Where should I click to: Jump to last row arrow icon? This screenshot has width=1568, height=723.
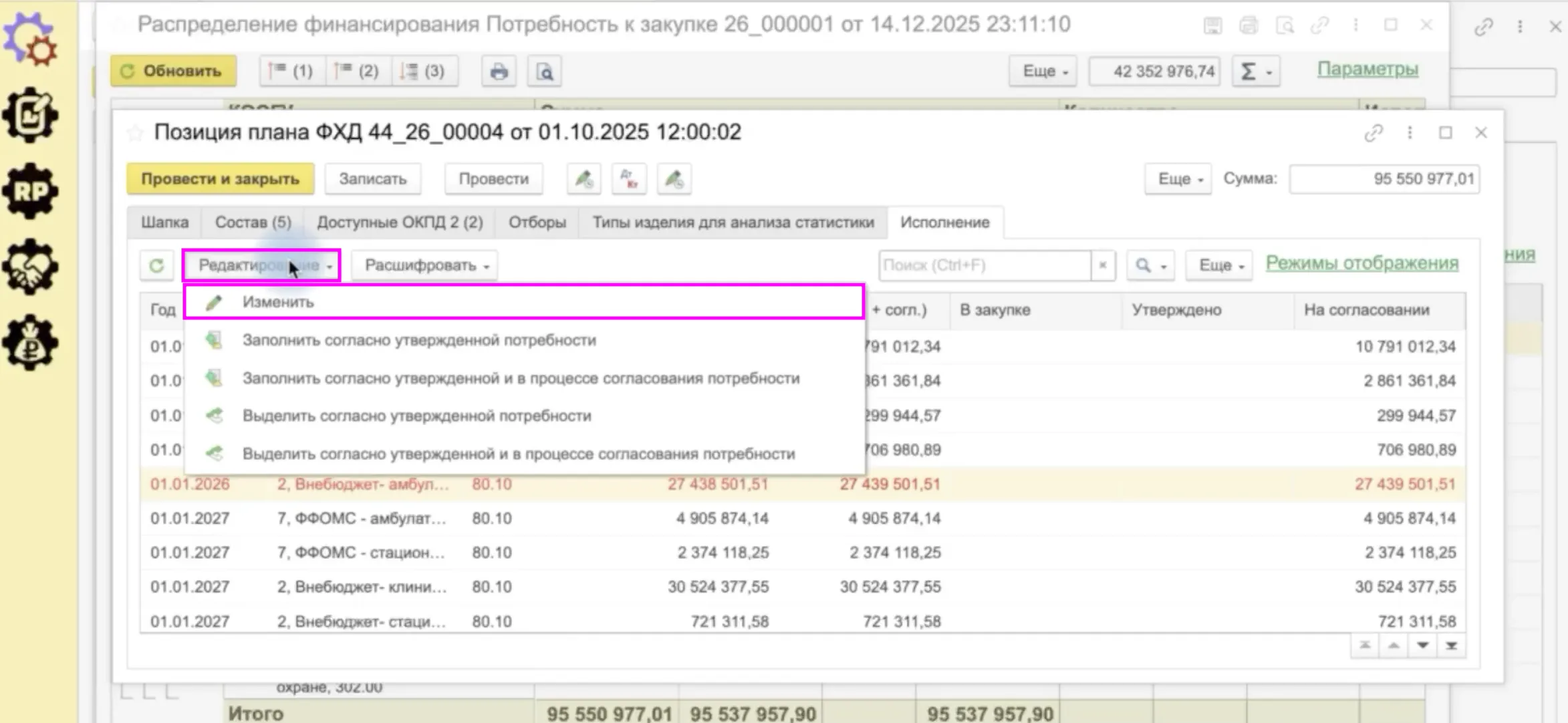[x=1451, y=645]
